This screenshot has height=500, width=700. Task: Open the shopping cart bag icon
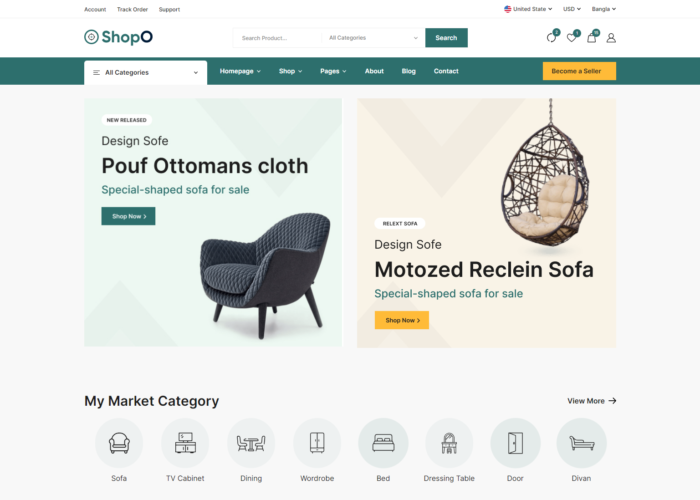[592, 38]
